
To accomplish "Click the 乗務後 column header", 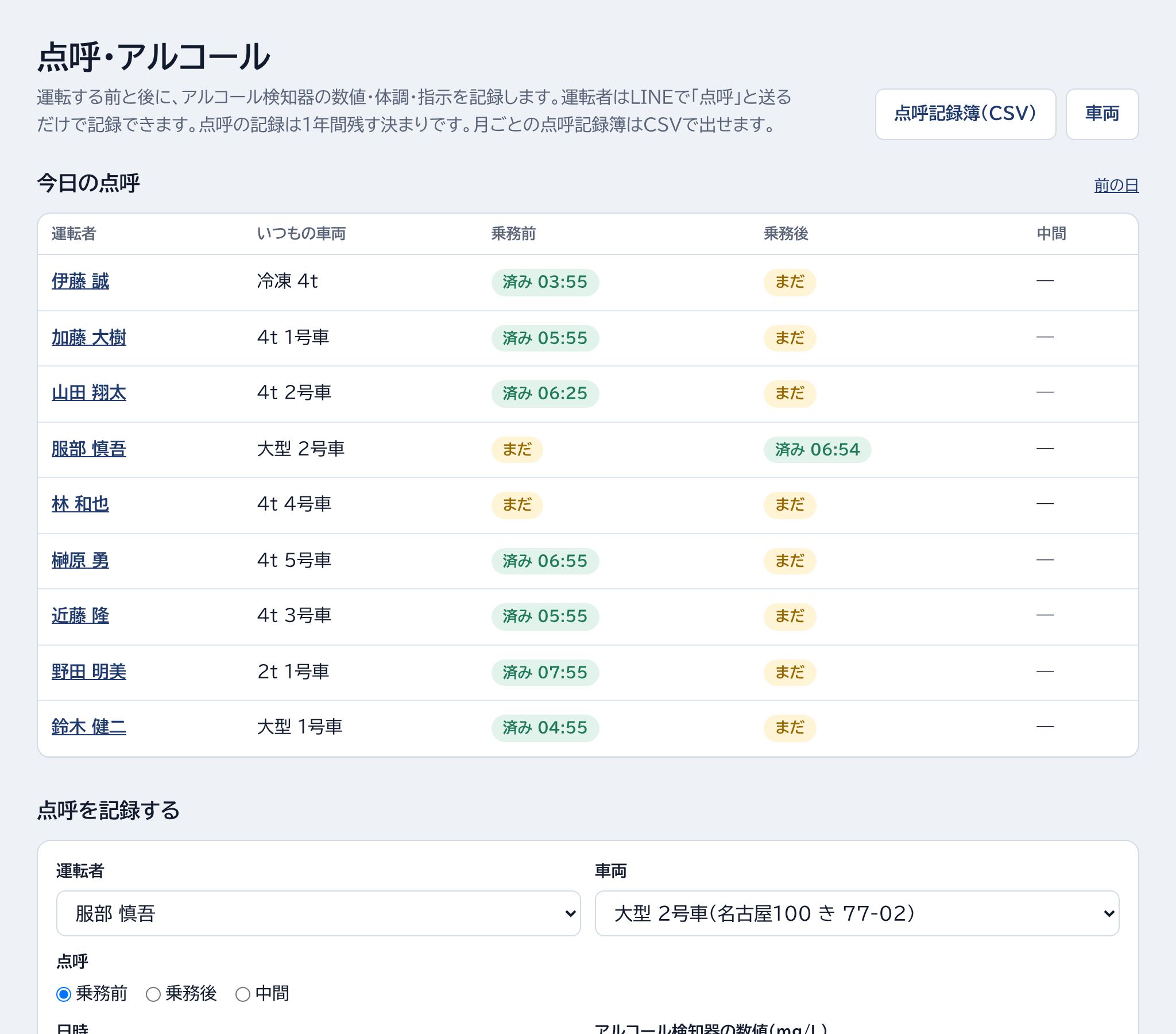I will click(x=786, y=234).
